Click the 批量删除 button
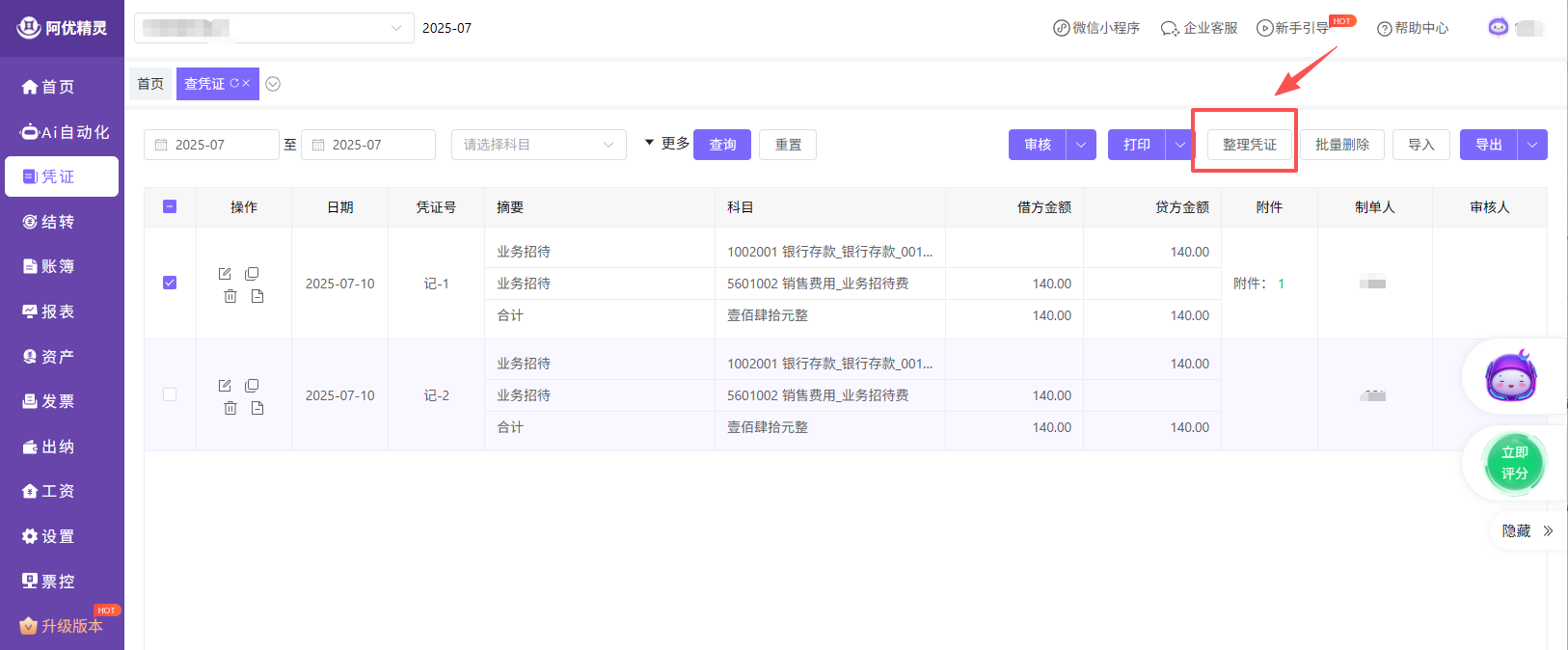The width and height of the screenshot is (1568, 650). (1341, 145)
